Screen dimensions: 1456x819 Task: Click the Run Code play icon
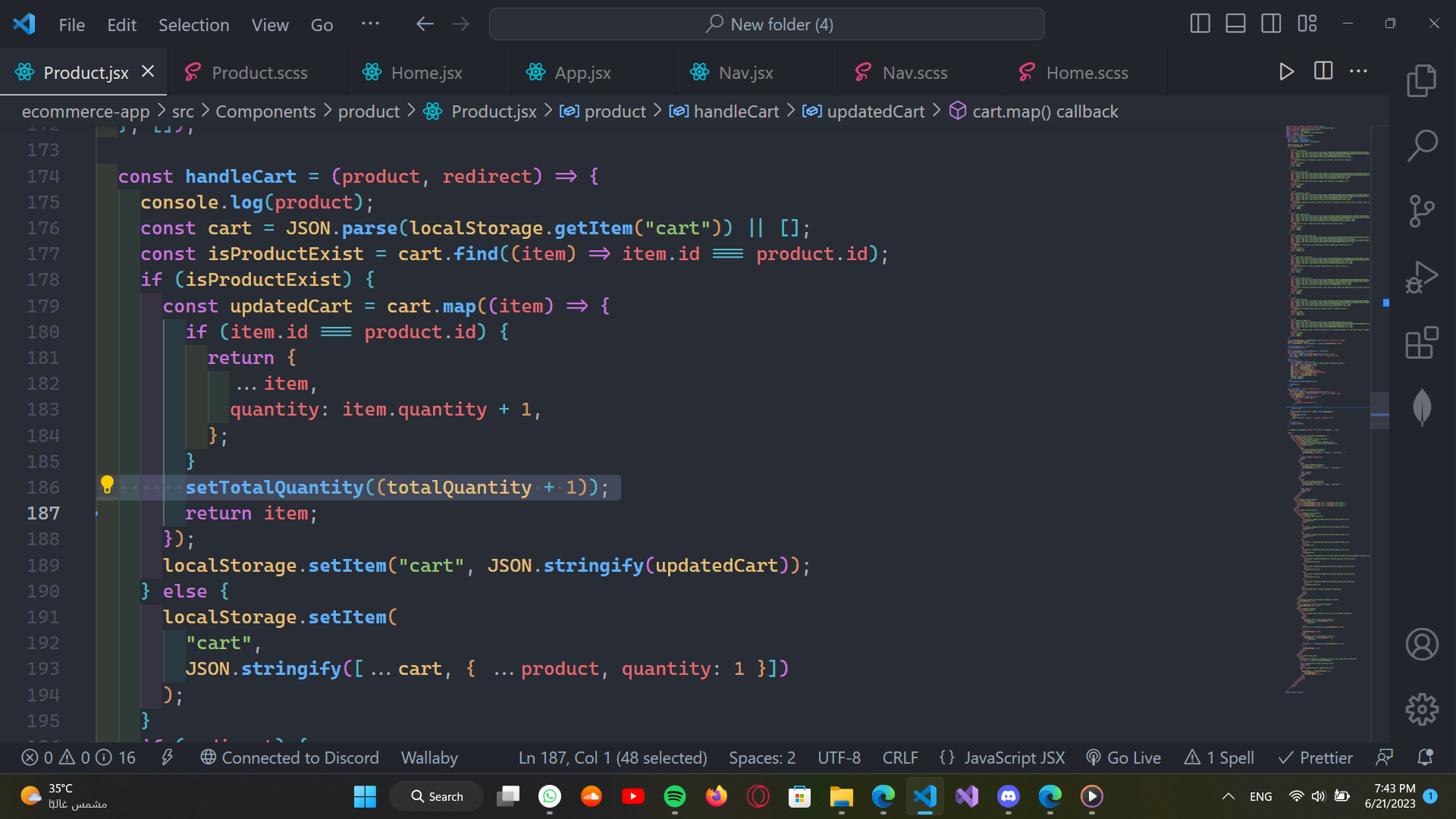pyautogui.click(x=1286, y=72)
